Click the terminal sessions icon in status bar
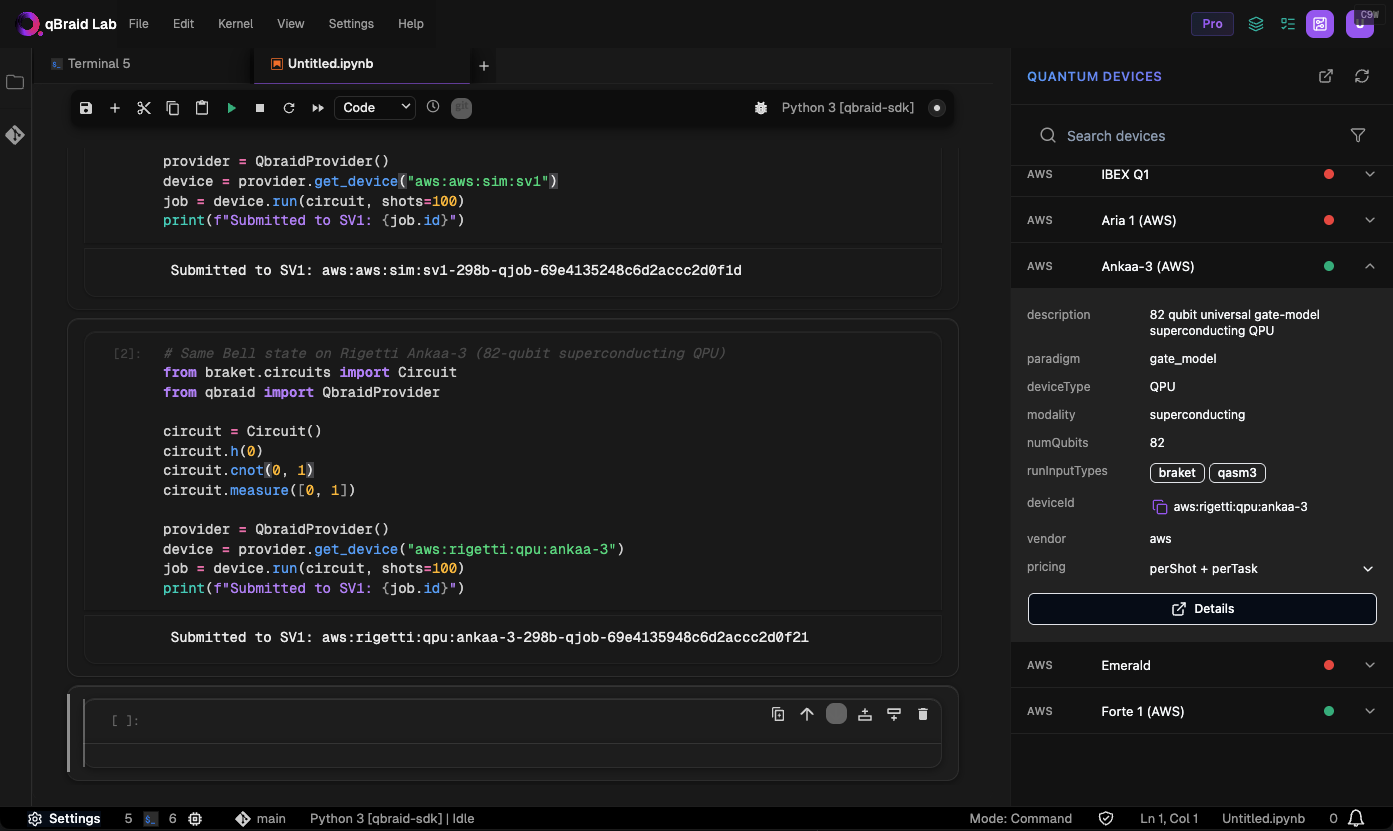The height and width of the screenshot is (831, 1393). coord(151,818)
